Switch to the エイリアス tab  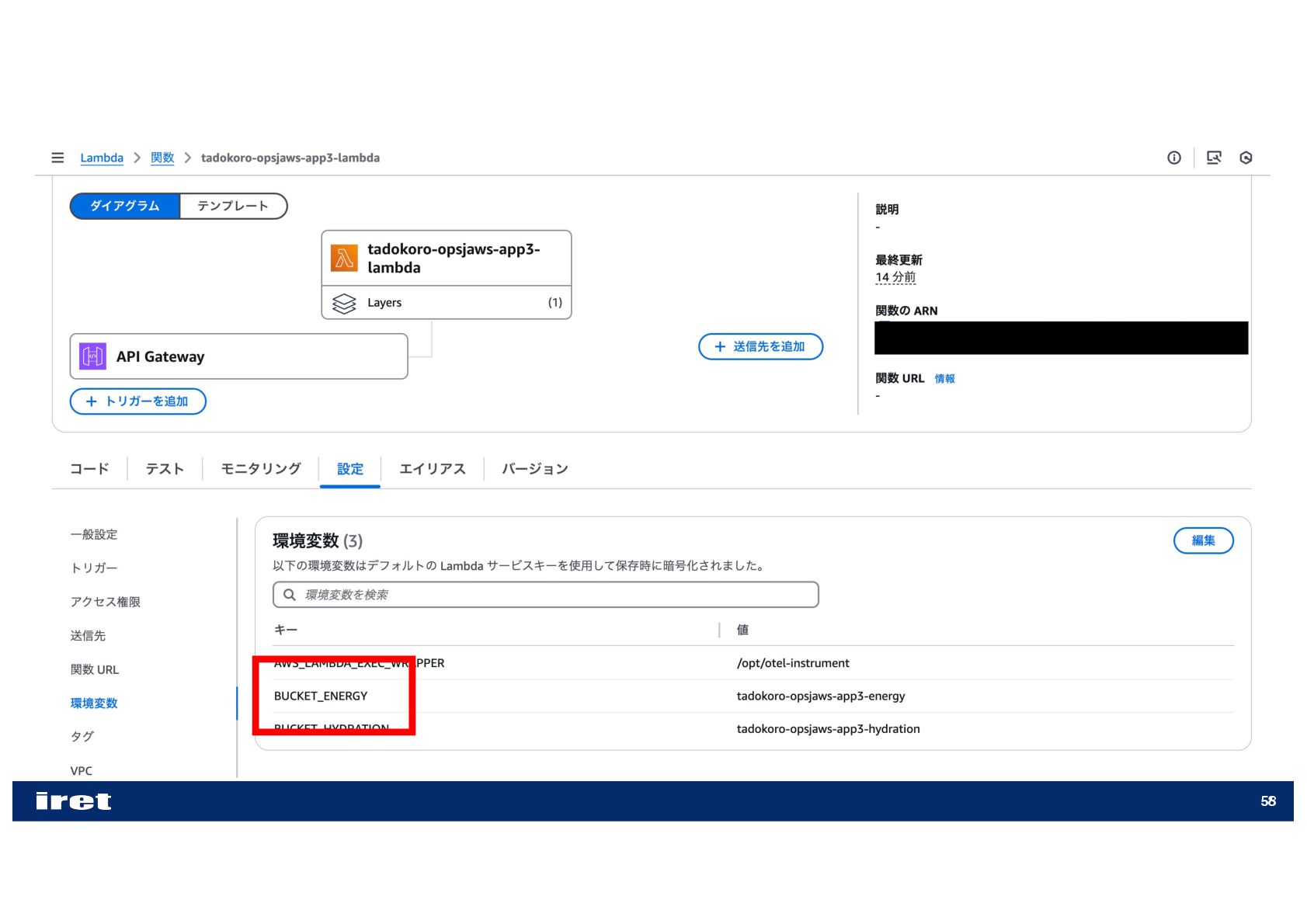click(433, 469)
